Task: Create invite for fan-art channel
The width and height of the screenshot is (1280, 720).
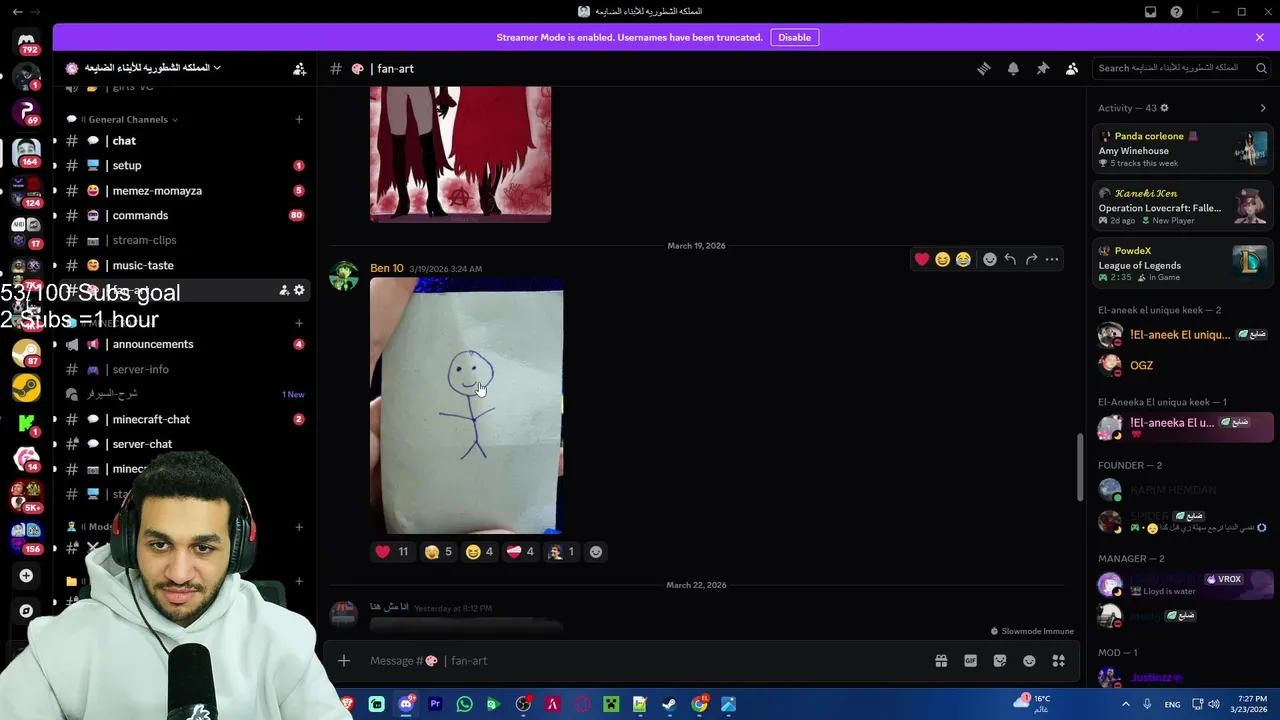Action: coord(284,290)
